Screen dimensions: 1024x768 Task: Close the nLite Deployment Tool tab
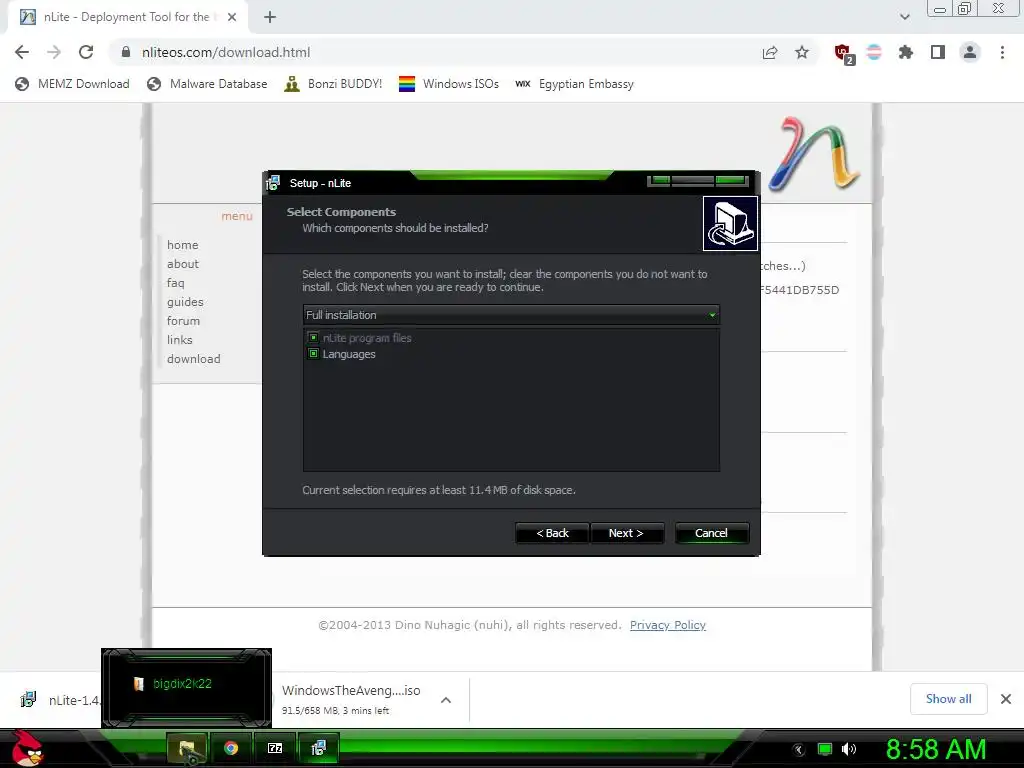pos(232,17)
